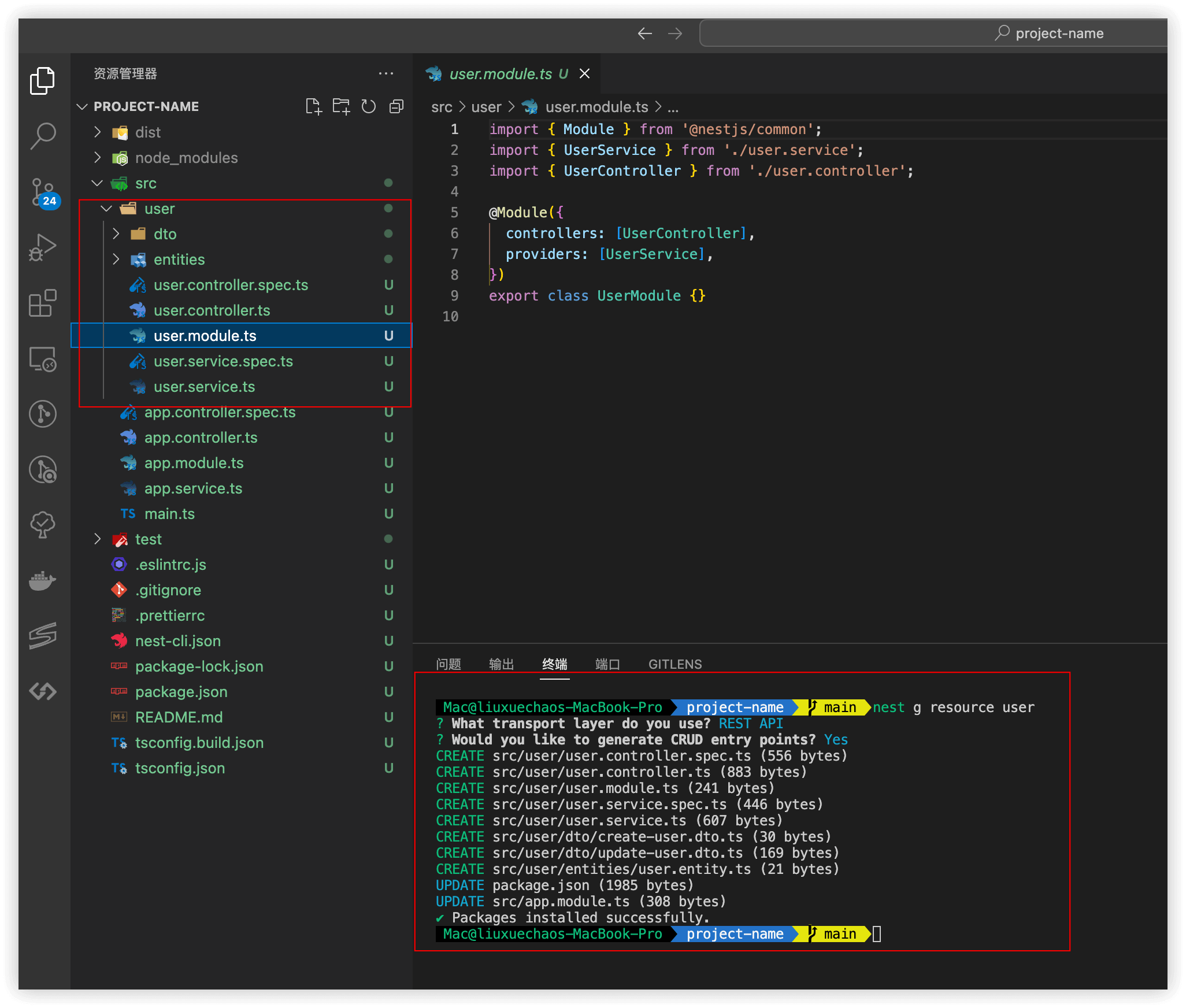Go forward with the right arrow
Viewport: 1186px width, 1008px height.
[675, 34]
